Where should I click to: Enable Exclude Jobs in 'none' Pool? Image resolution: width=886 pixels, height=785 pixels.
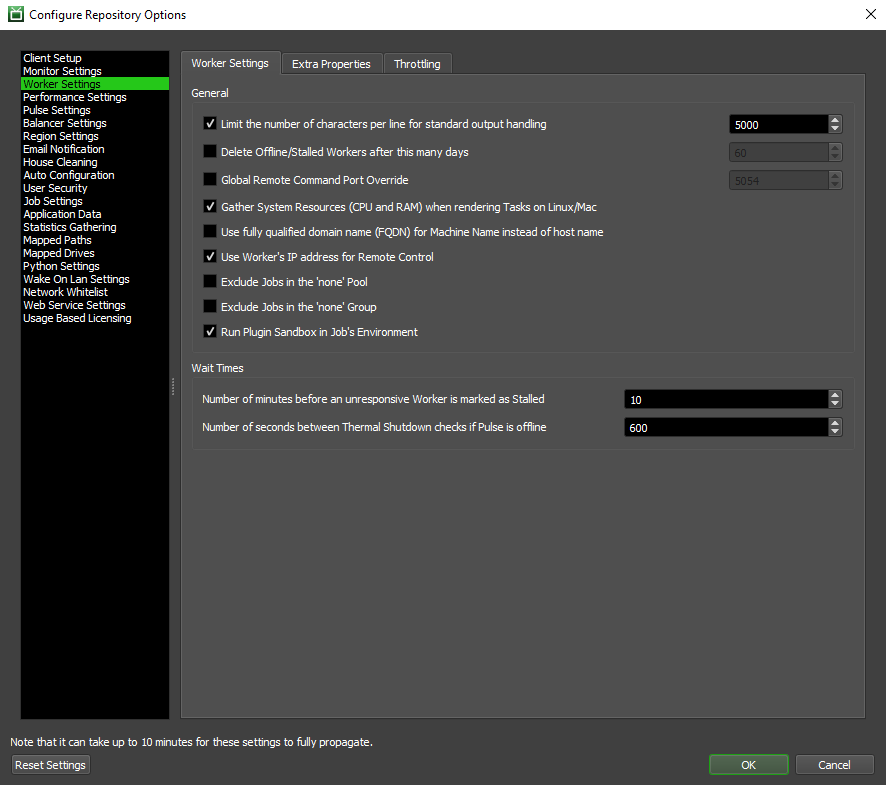click(210, 282)
